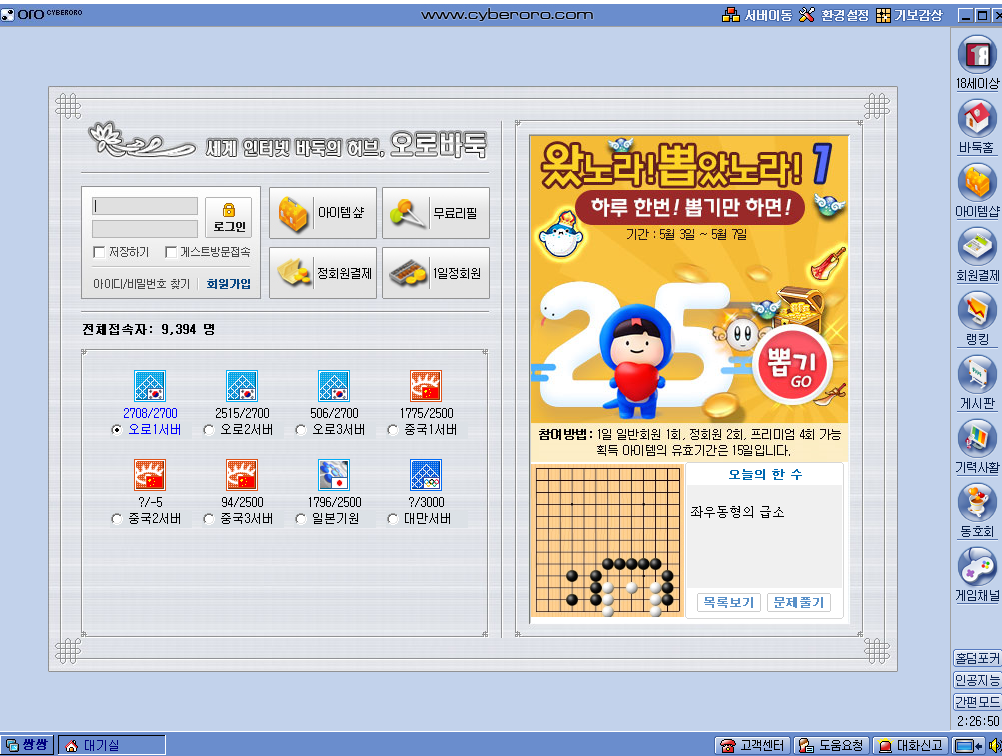The height and width of the screenshot is (756, 1002).
Task: Focus the password input field
Action: coord(144,229)
